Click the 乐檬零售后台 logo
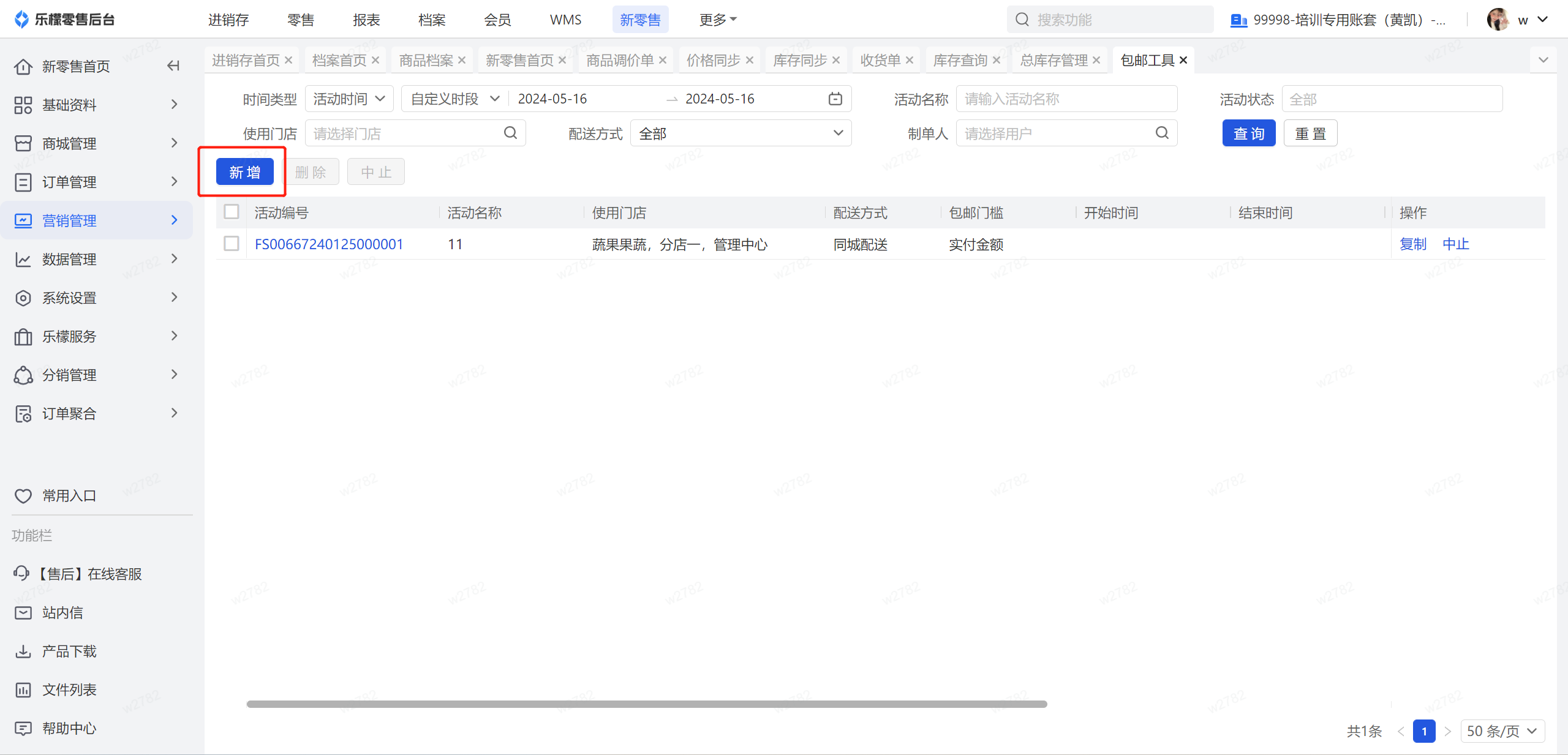 (x=64, y=19)
